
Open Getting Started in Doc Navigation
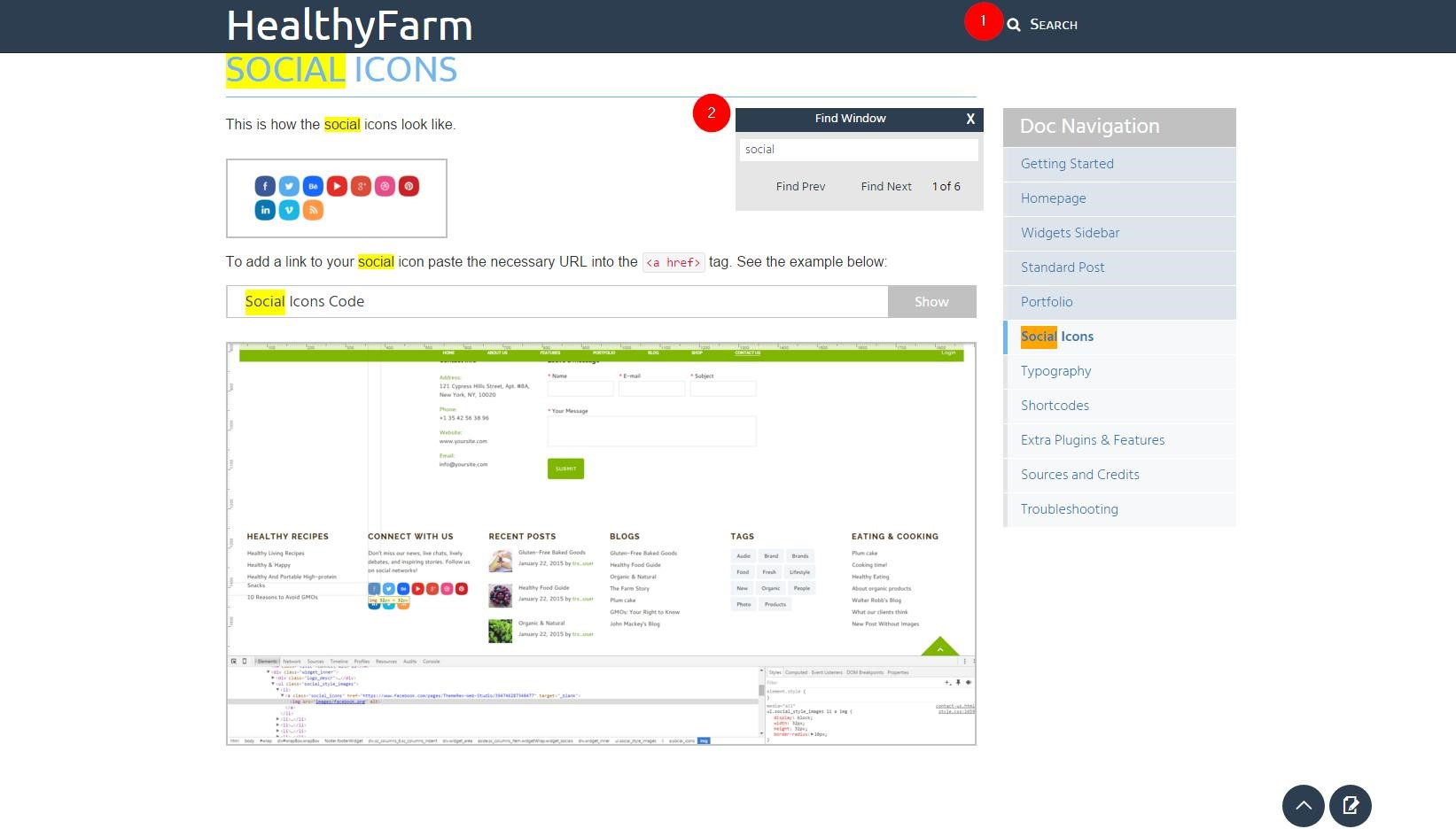(1067, 164)
